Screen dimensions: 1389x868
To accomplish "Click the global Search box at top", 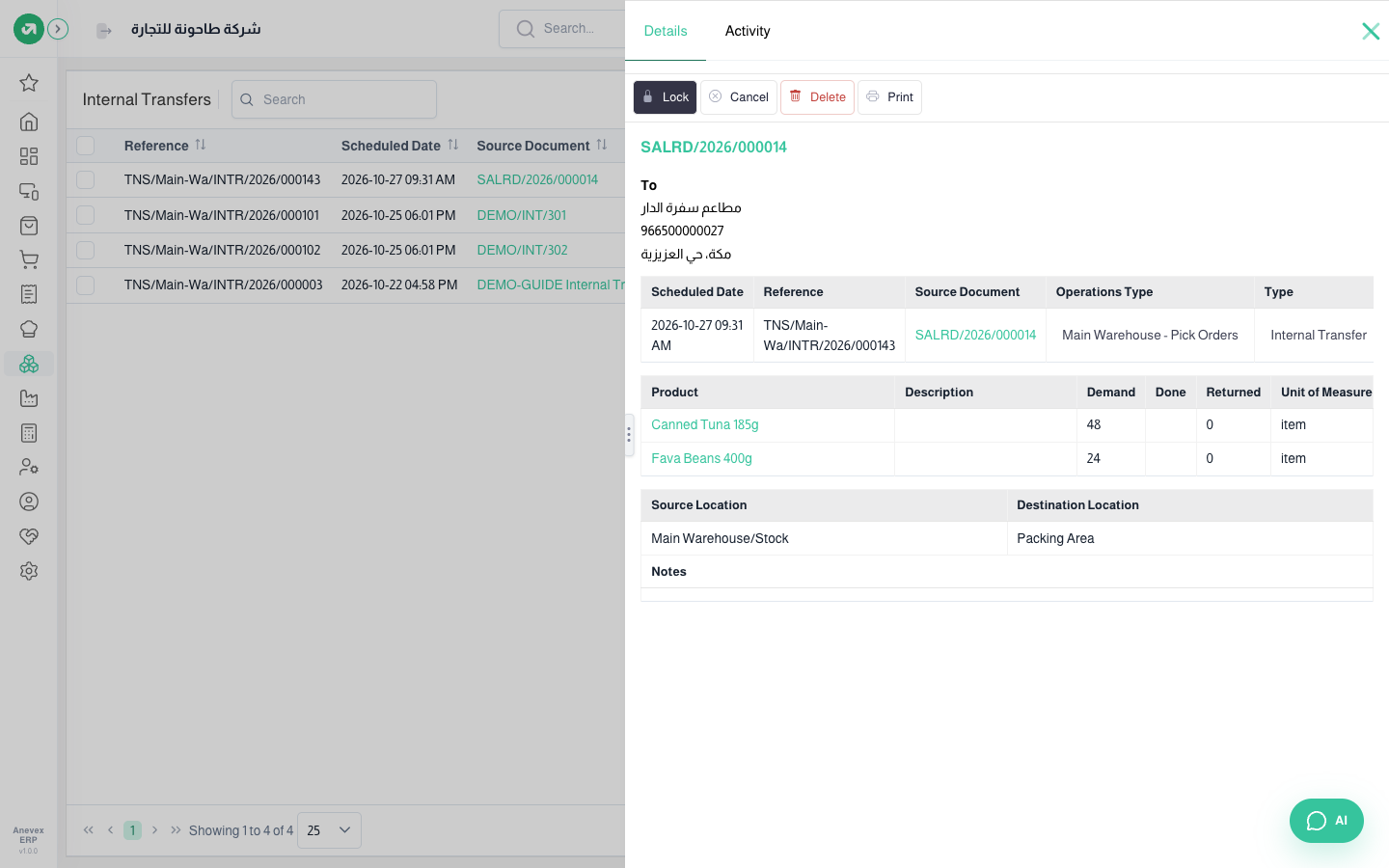I will pos(562,29).
